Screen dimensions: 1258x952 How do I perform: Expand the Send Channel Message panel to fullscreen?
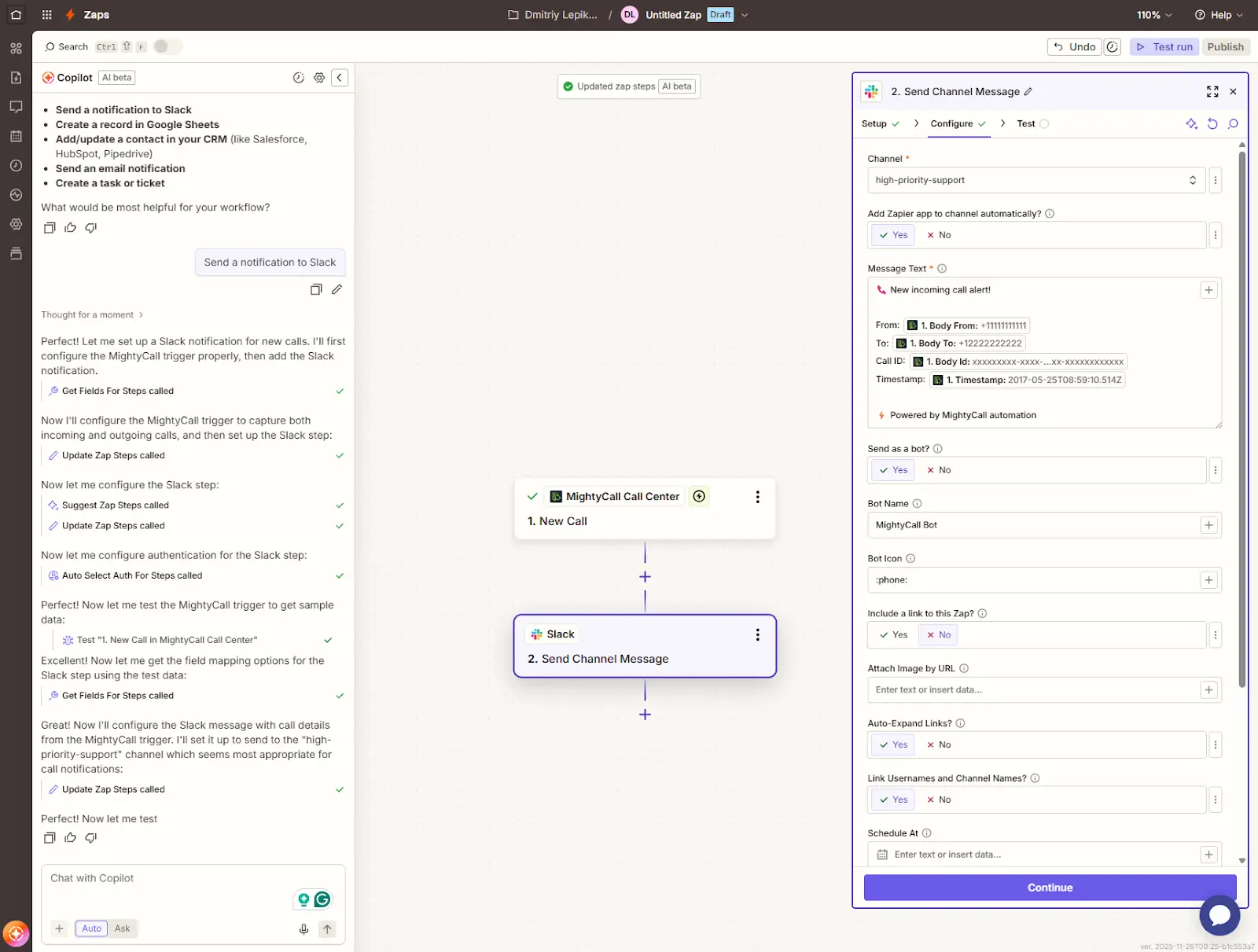(x=1212, y=91)
